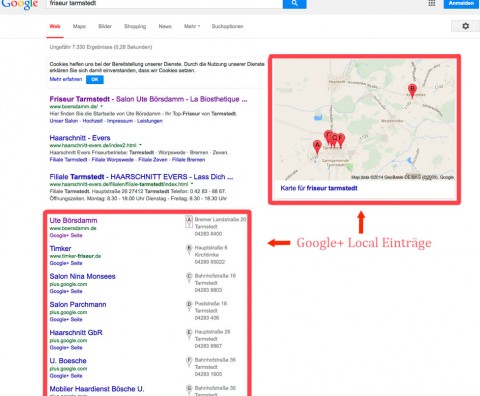
Task: Open the Unser Salon sitelink
Action: (x=64, y=121)
